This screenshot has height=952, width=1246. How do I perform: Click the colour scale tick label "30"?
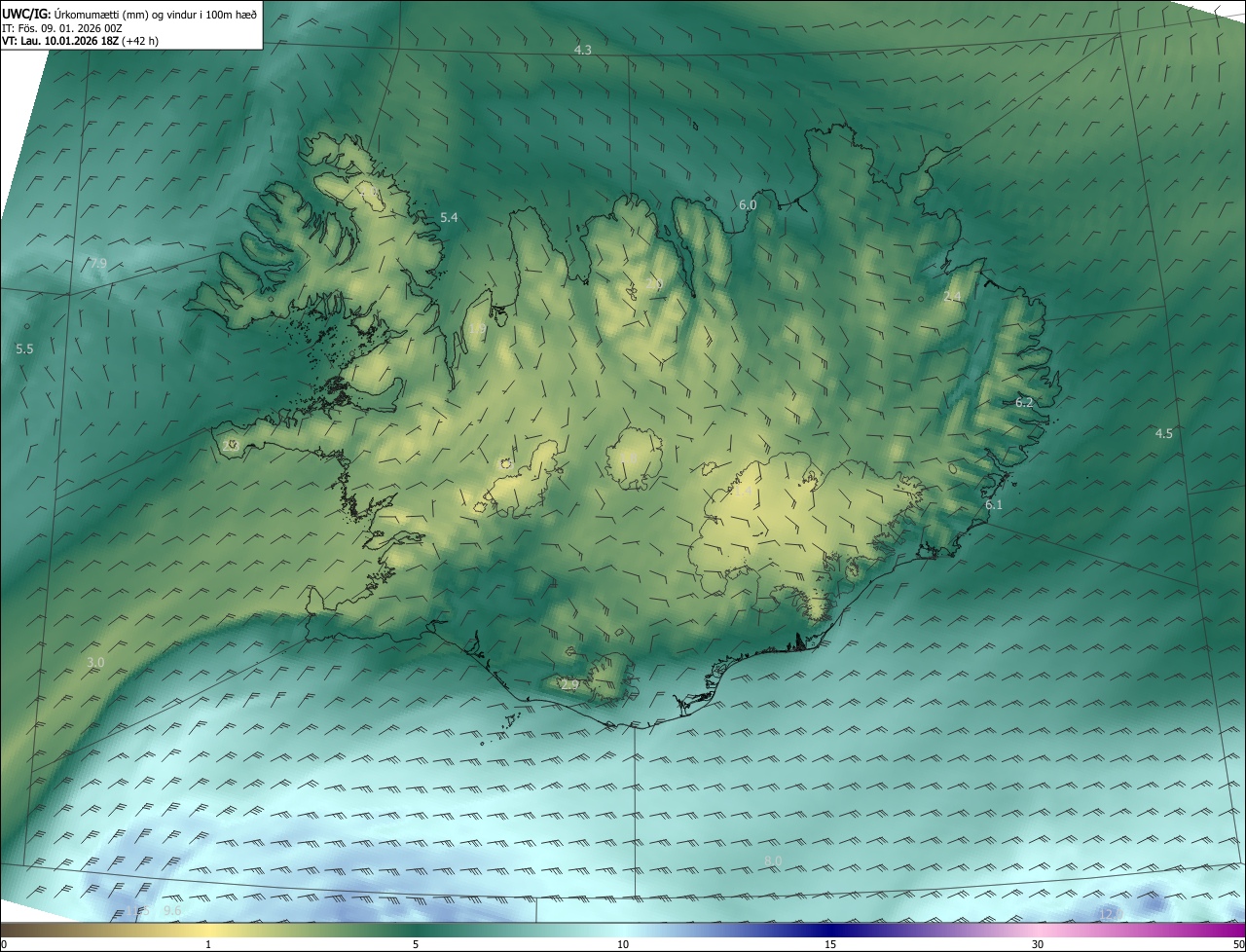pos(1038,944)
